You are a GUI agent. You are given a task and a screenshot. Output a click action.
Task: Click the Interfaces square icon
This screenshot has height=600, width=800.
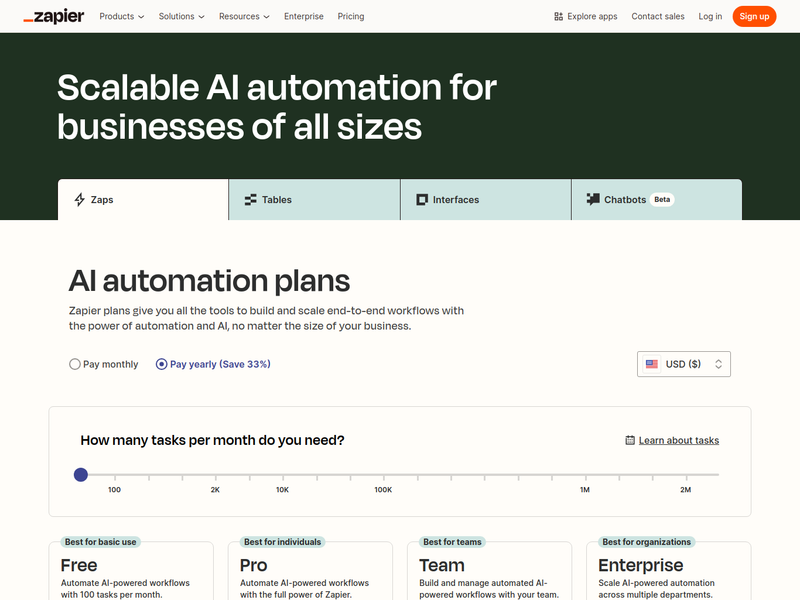point(421,199)
